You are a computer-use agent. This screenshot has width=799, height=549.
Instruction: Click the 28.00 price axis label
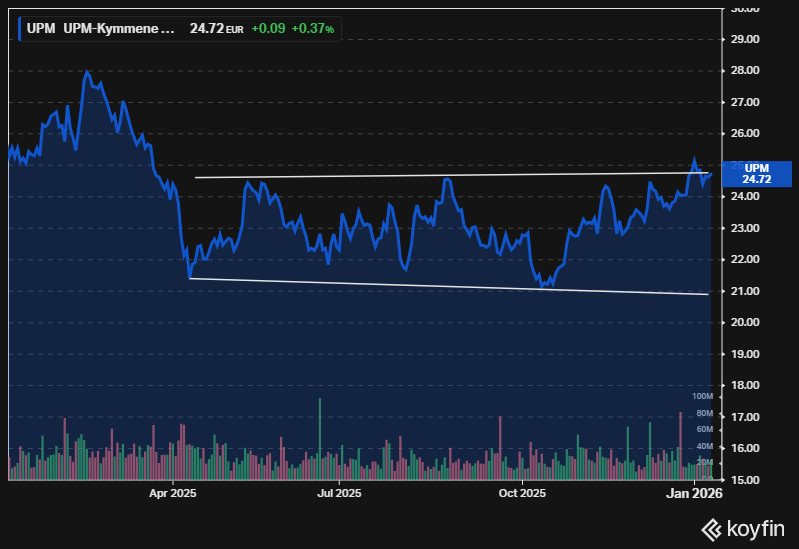(x=745, y=71)
